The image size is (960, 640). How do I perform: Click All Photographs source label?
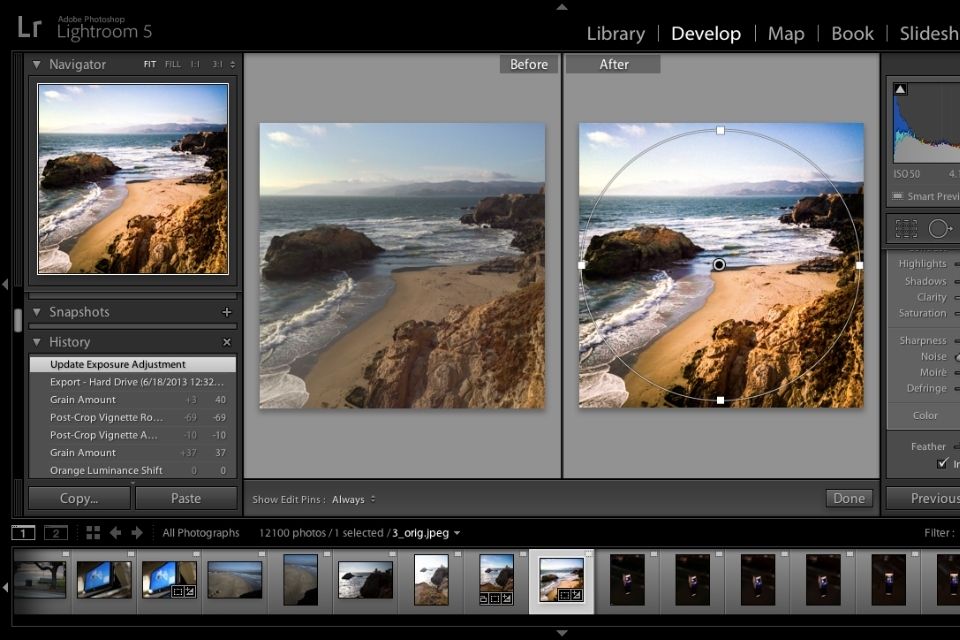201,533
